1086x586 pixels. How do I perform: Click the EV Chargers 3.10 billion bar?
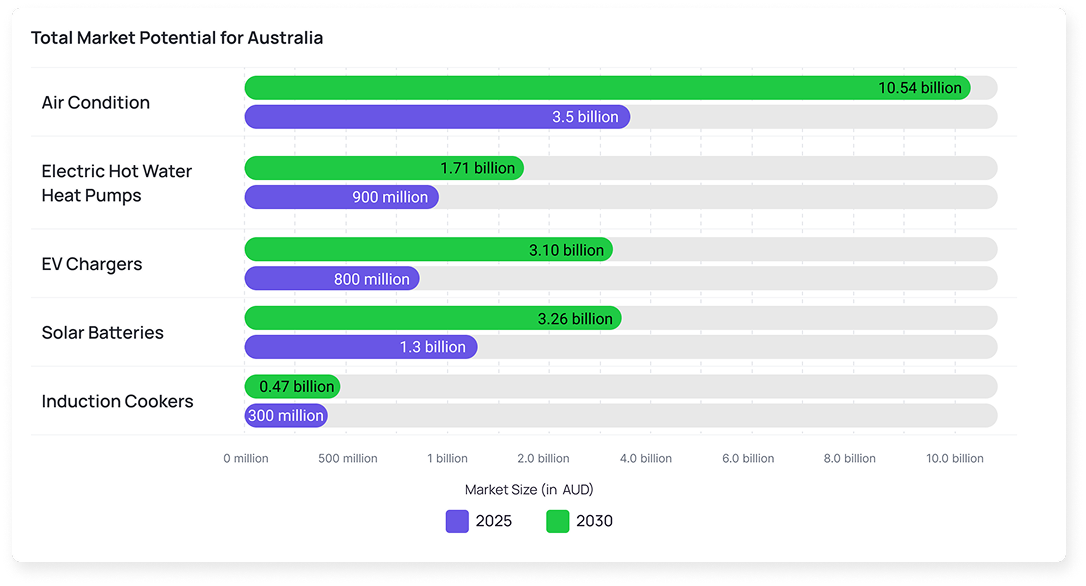(428, 250)
